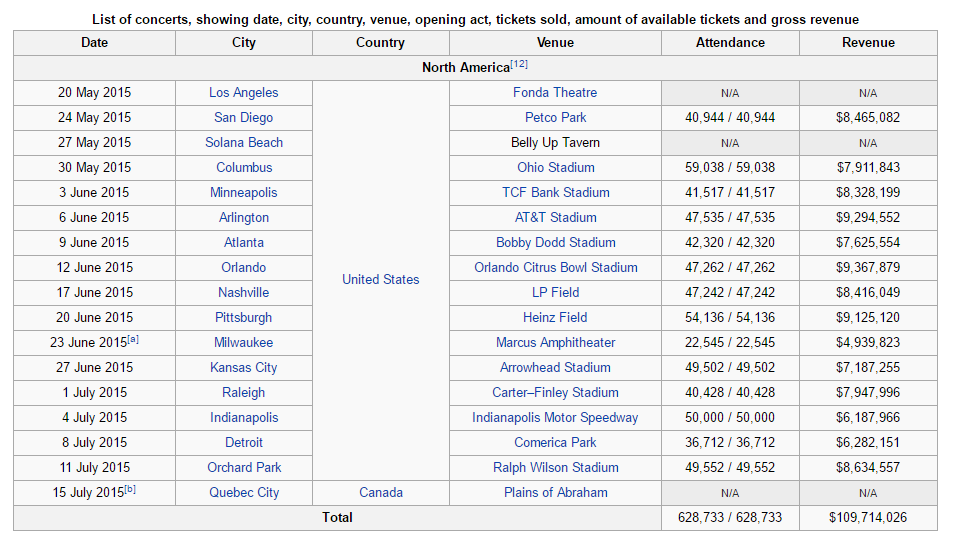The image size is (956, 538).
Task: Click reference [12] beside North America
Action: tap(519, 64)
